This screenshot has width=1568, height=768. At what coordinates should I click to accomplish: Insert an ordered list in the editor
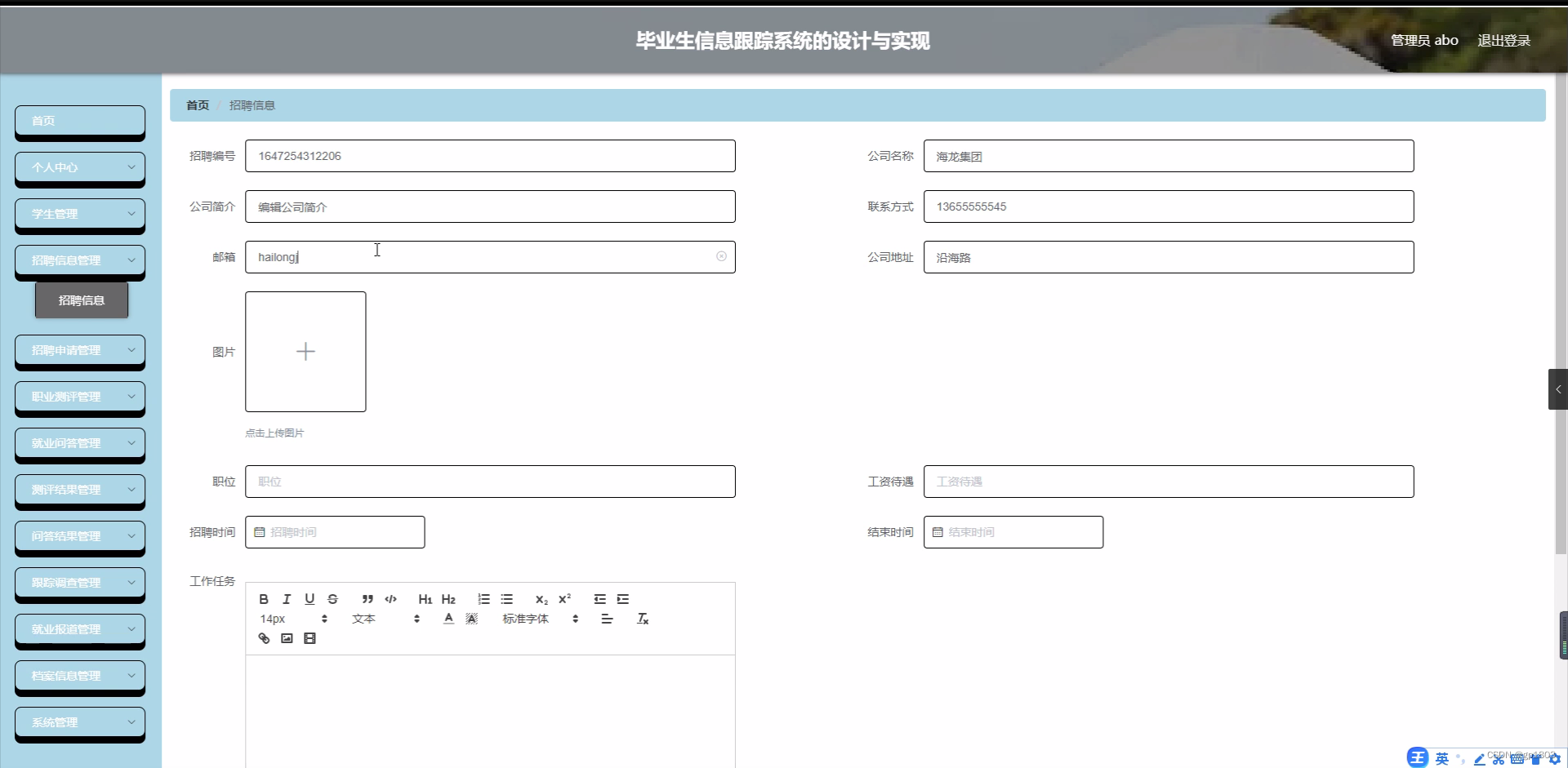[483, 598]
